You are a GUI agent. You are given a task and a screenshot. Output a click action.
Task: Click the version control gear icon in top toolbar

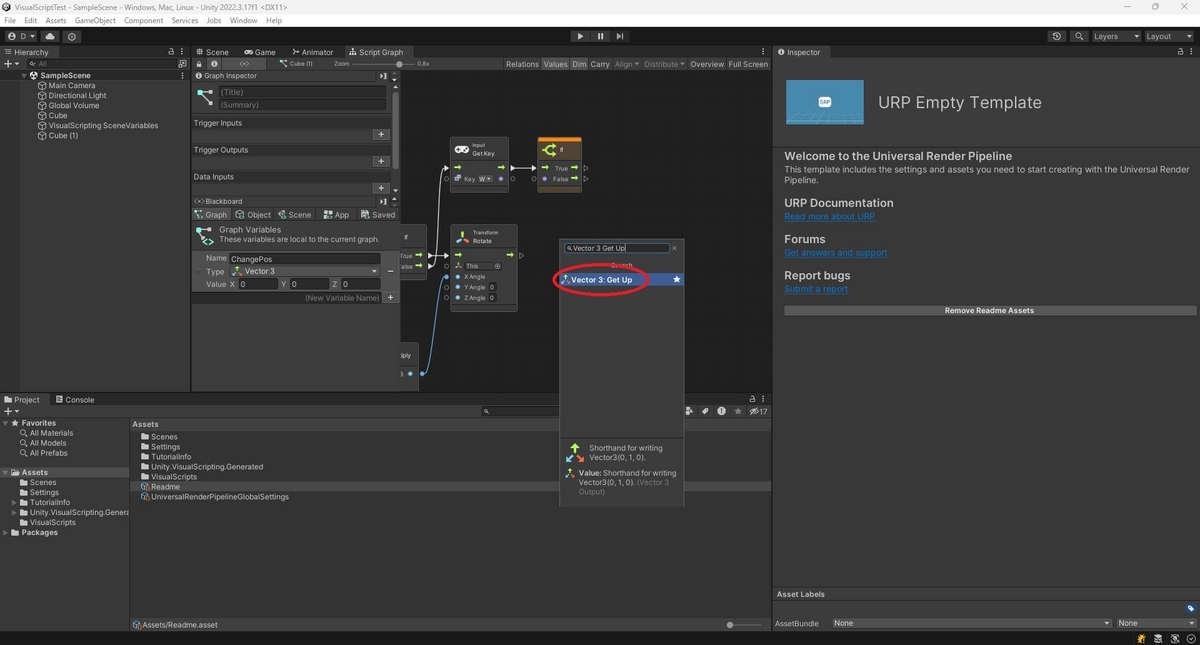coord(71,36)
